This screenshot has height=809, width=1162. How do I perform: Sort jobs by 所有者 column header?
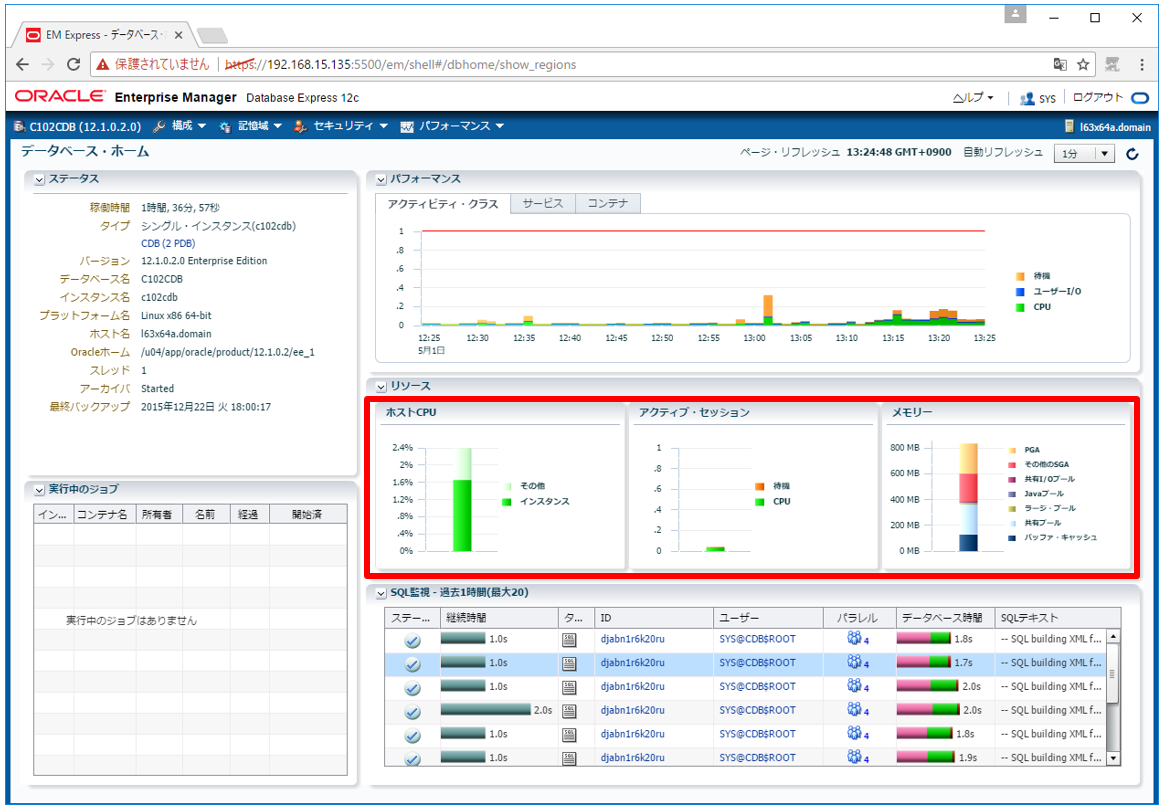(x=159, y=514)
